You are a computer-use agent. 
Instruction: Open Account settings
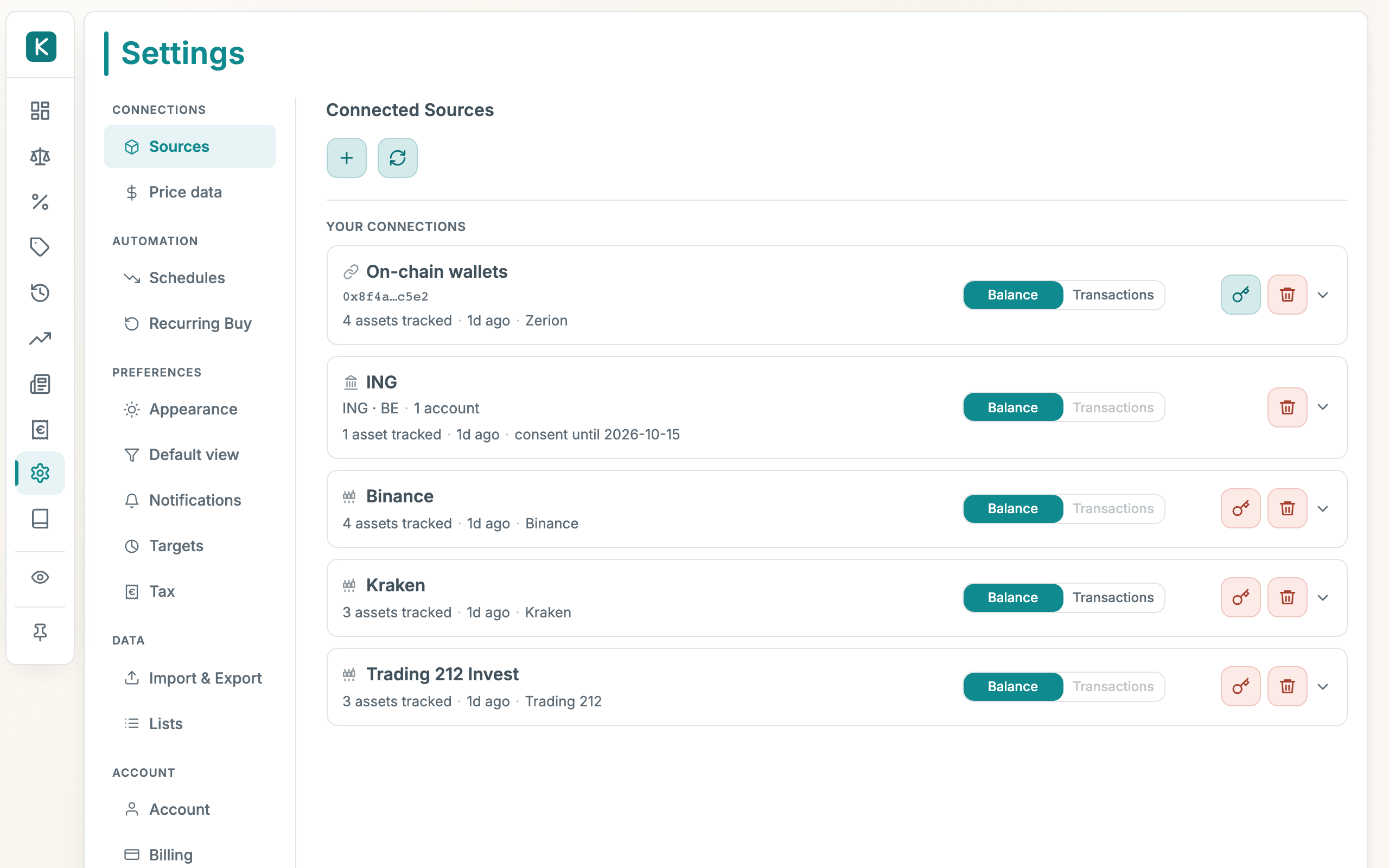(190, 809)
